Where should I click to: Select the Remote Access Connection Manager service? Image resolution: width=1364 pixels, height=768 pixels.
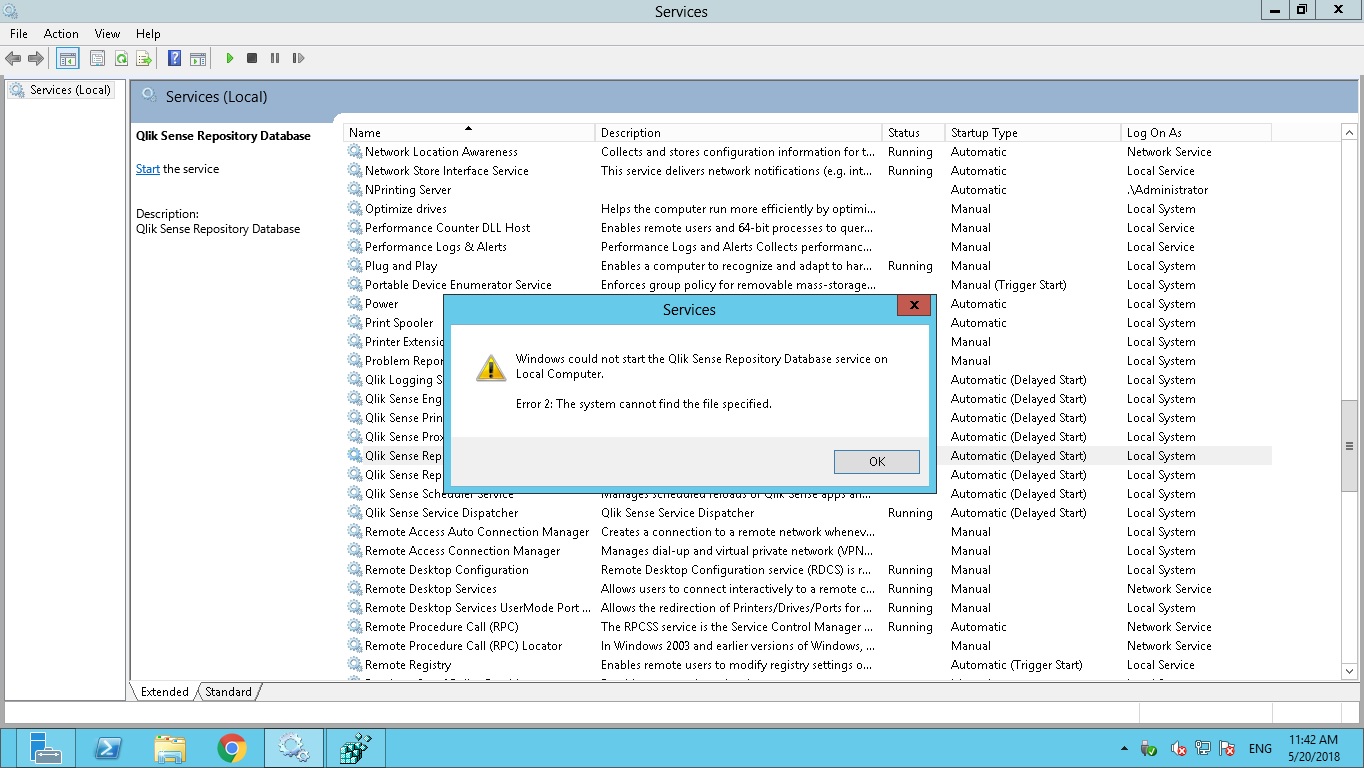coord(808,551)
